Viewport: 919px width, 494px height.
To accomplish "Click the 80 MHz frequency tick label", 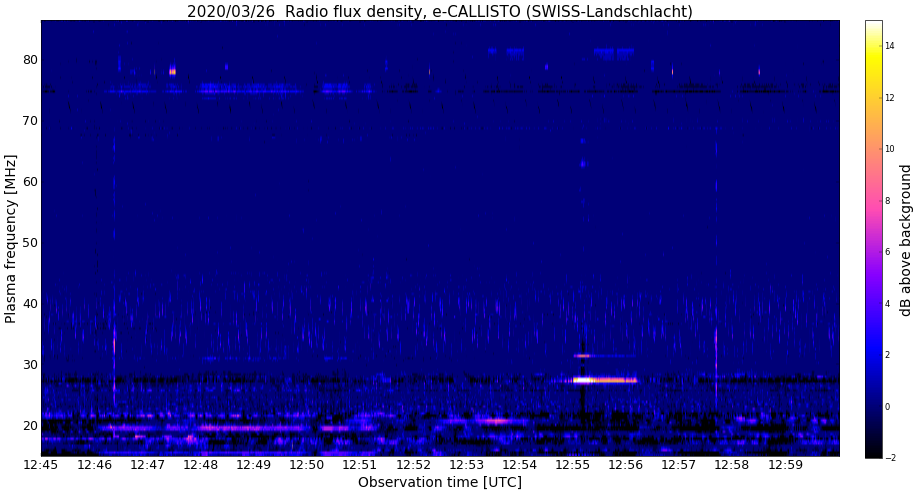I will [x=30, y=60].
